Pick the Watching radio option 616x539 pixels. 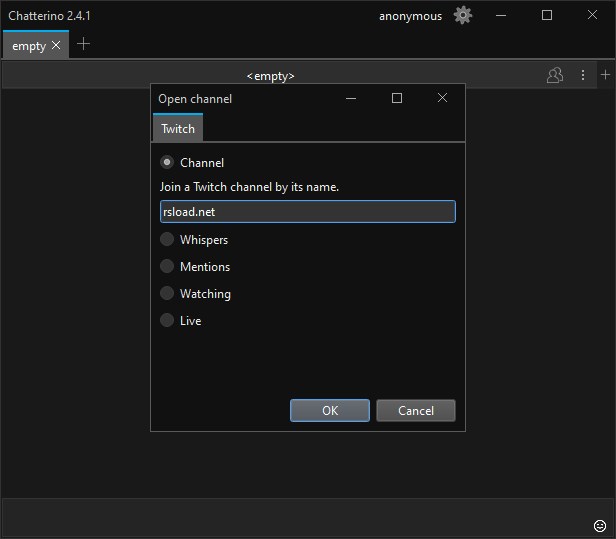point(167,294)
